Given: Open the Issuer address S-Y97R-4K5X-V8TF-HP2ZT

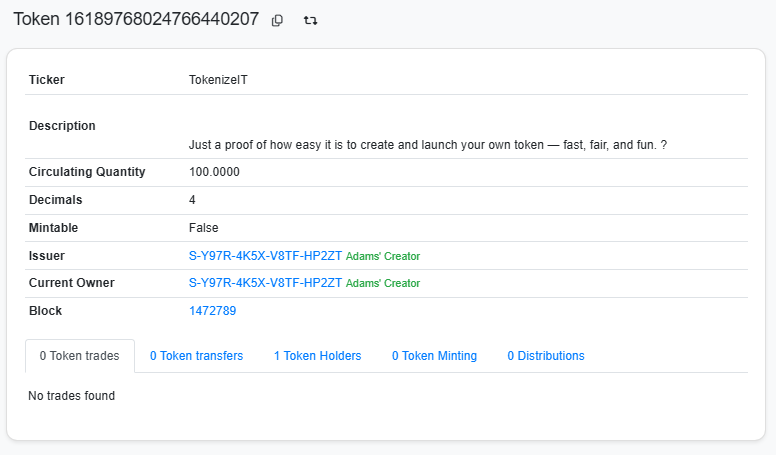Looking at the screenshot, I should coord(265,256).
